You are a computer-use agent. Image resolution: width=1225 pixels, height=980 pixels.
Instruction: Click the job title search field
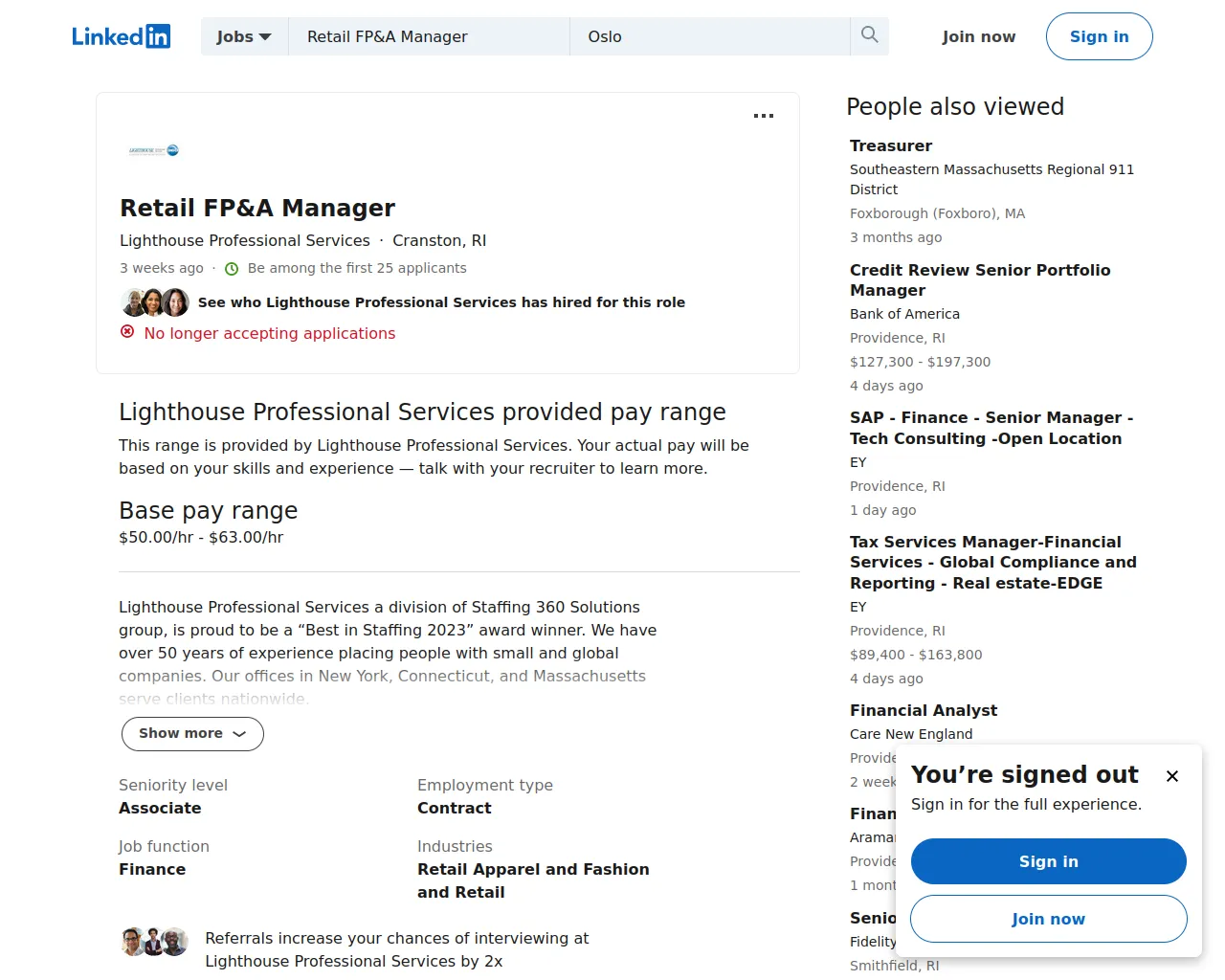[x=428, y=36]
